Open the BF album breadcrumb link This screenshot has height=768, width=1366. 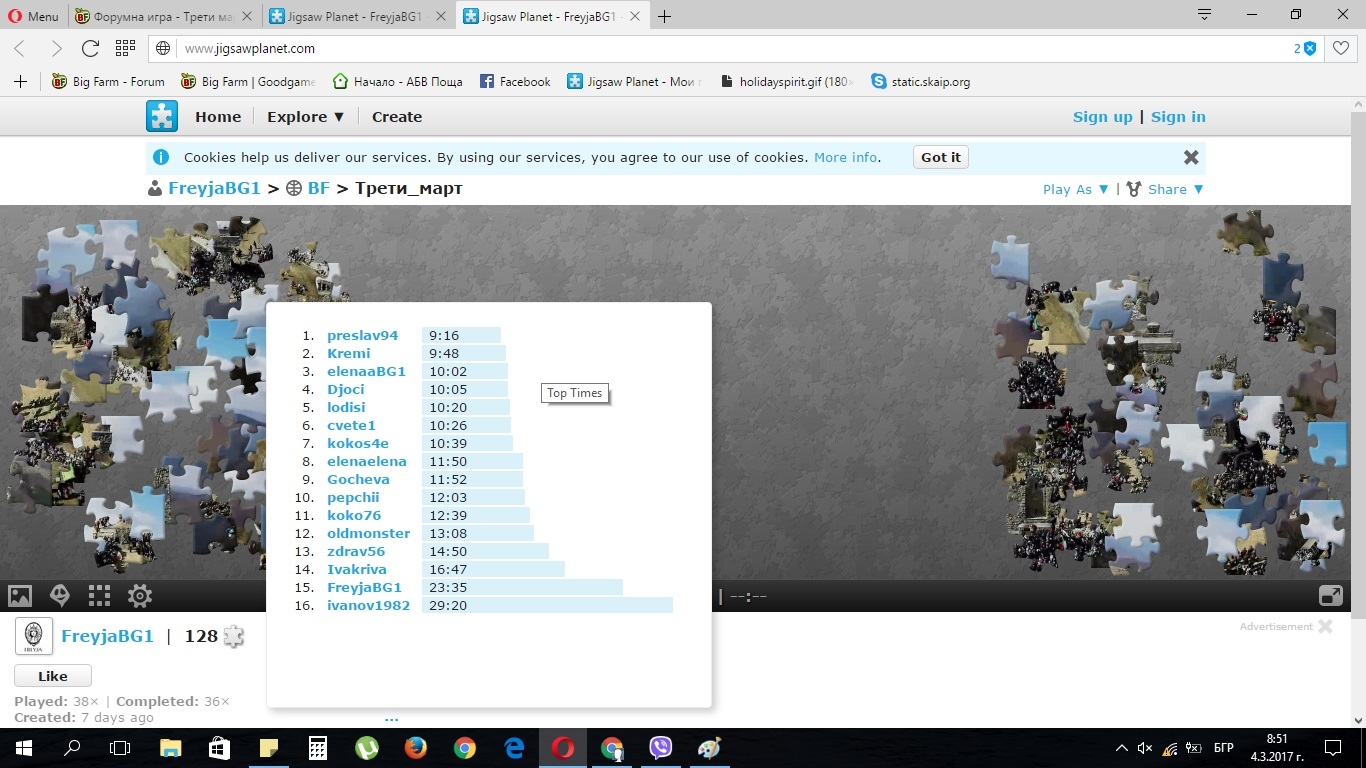[x=318, y=188]
